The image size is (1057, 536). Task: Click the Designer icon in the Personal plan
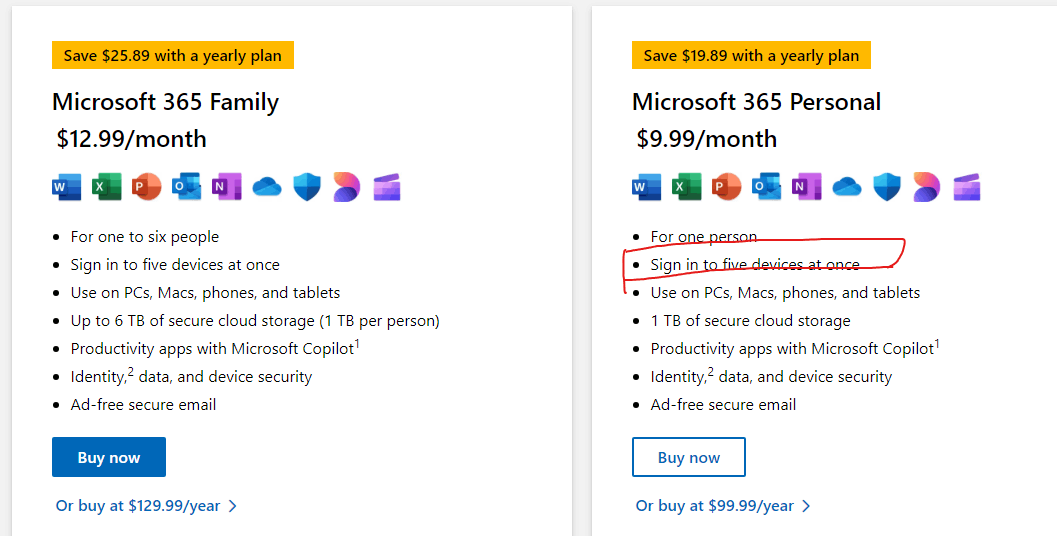(927, 187)
